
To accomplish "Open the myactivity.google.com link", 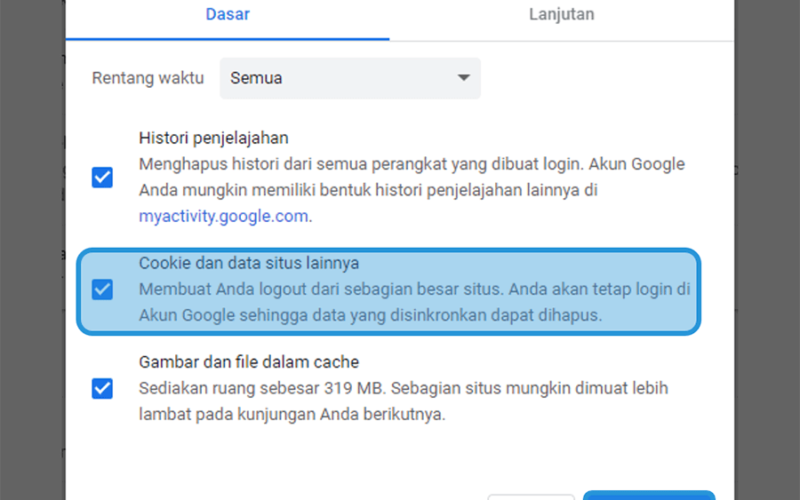I will pos(223,216).
